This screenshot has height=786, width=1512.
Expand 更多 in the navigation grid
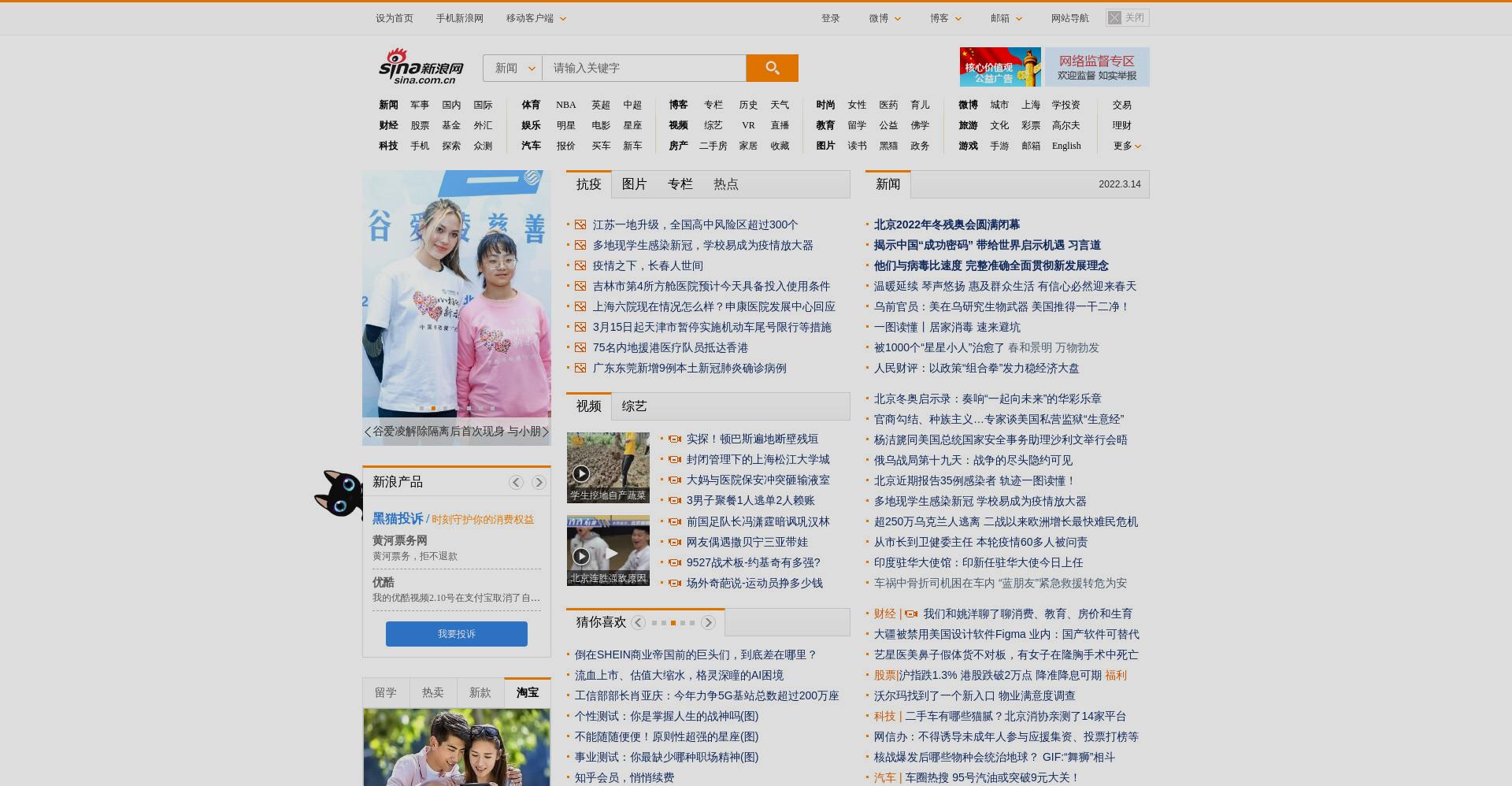pos(1127,146)
